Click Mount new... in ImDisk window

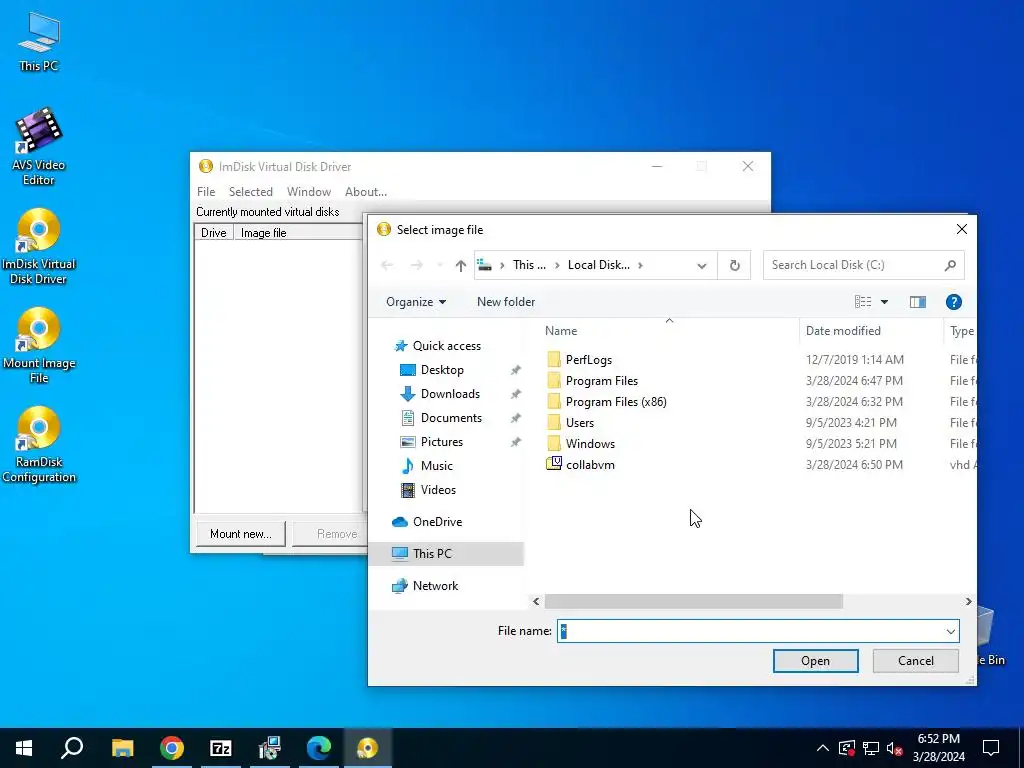[241, 534]
